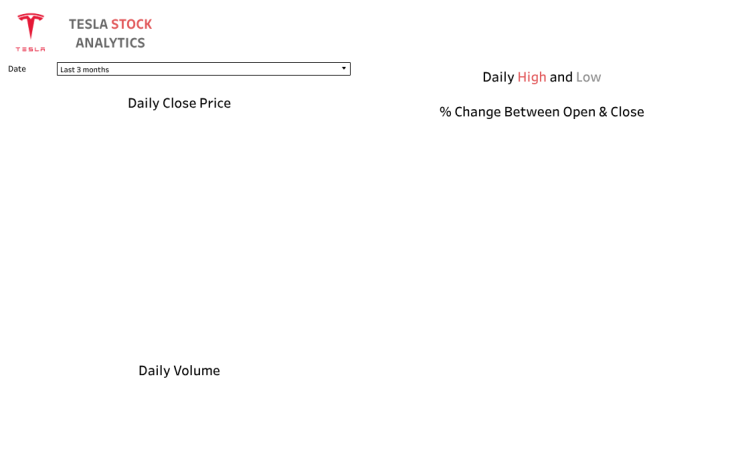Click the red "High" legend word
736x454 pixels.
[x=532, y=77]
